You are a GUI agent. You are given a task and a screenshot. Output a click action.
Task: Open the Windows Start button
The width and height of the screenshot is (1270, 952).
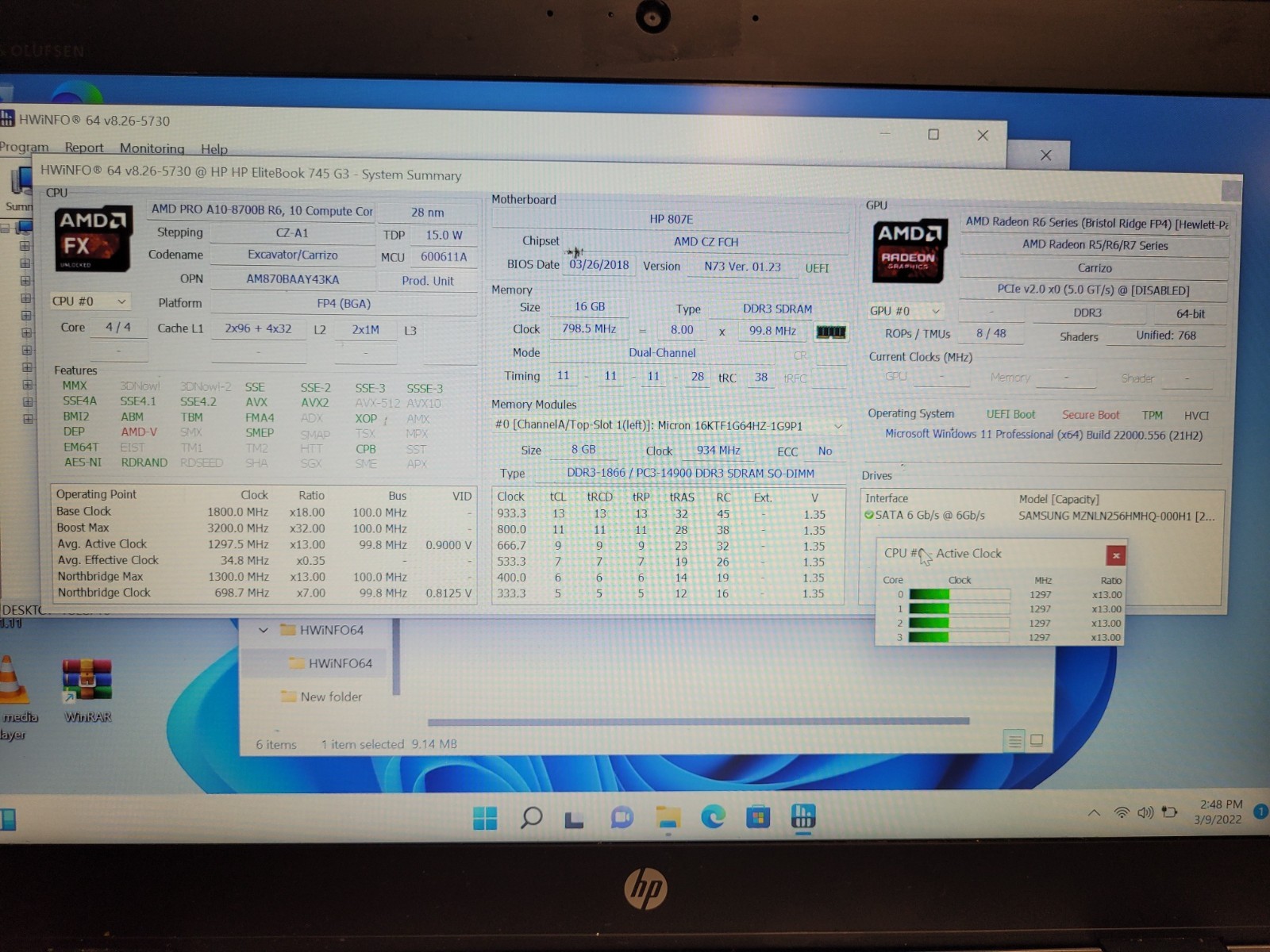point(484,817)
